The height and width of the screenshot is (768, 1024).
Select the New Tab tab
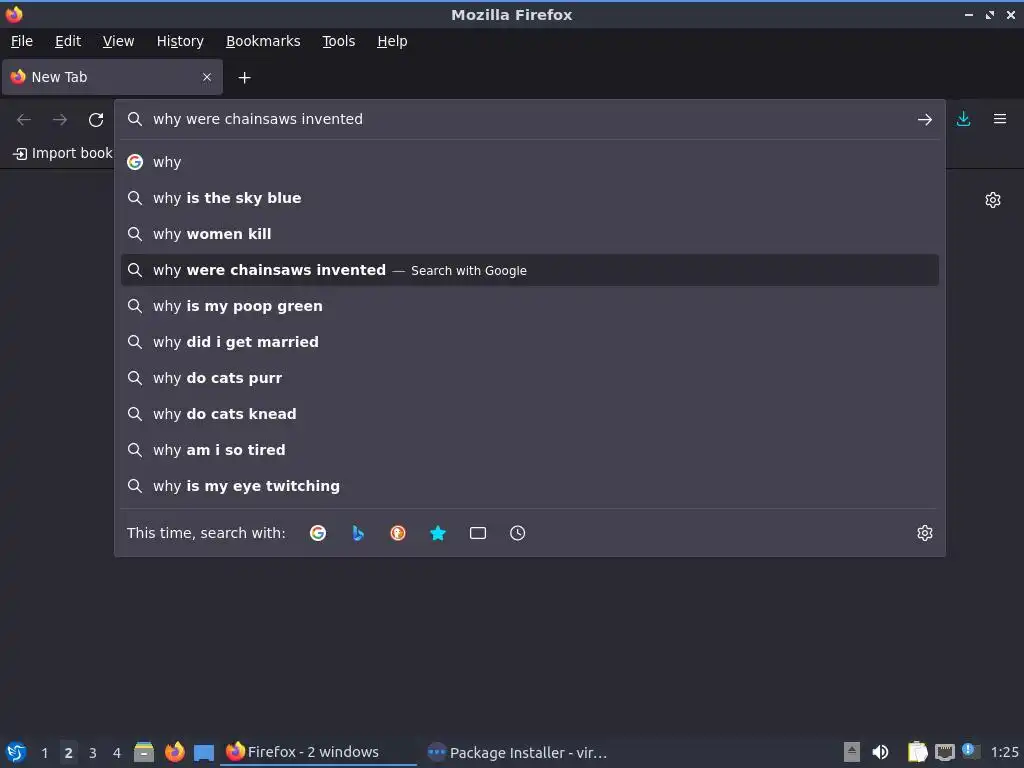point(112,77)
